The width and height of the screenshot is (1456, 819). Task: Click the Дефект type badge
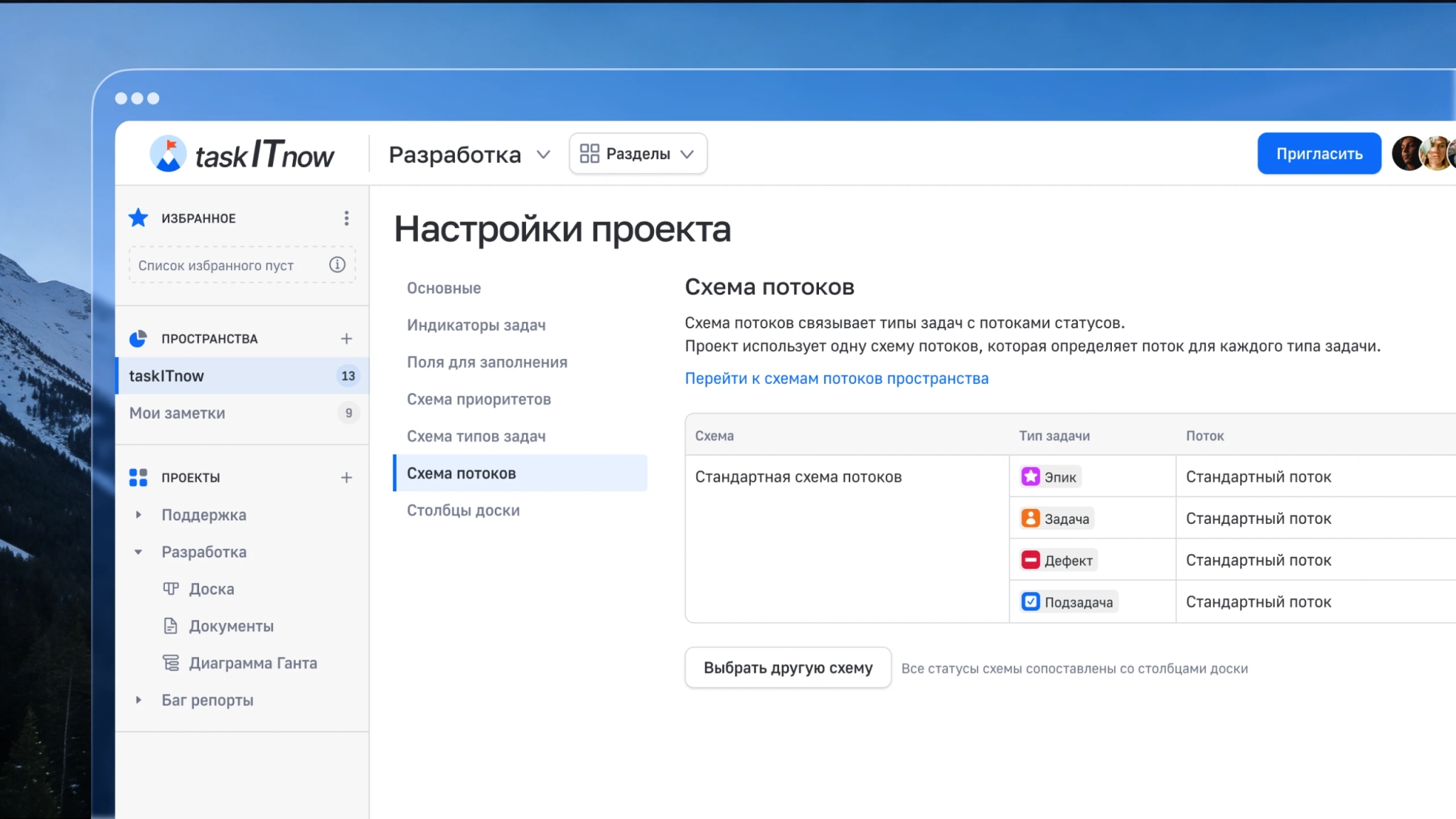(1058, 560)
